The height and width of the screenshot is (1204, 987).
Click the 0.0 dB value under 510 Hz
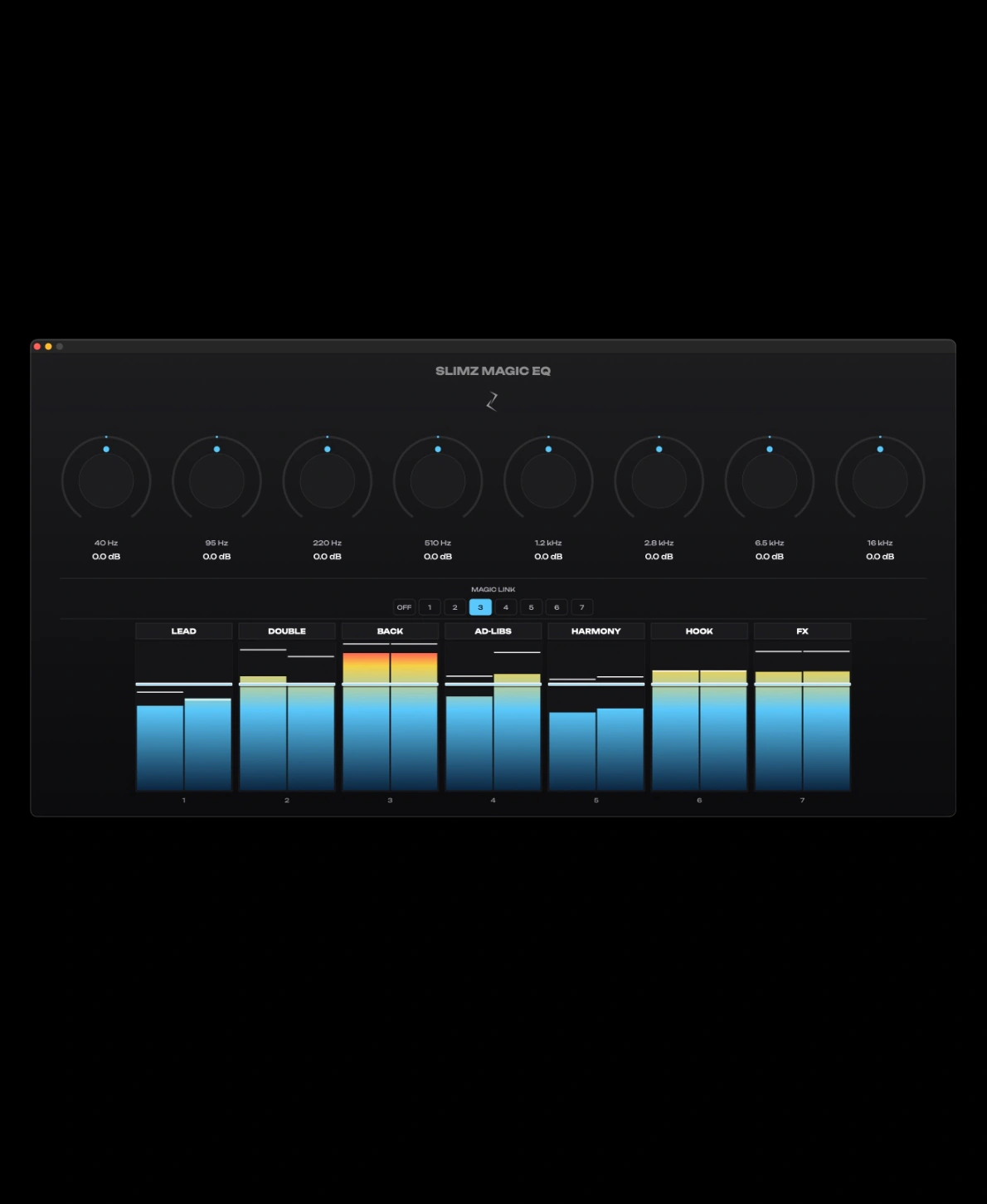[438, 557]
